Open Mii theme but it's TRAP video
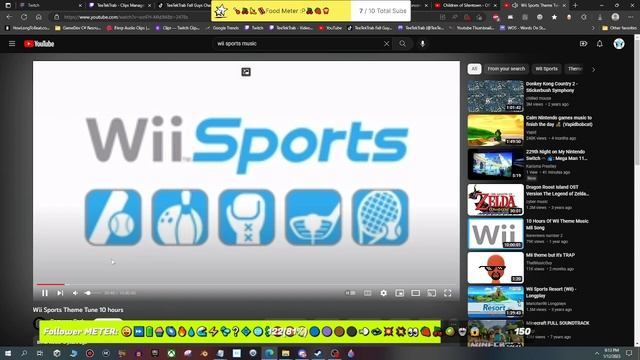The image size is (640, 360). pos(496,268)
